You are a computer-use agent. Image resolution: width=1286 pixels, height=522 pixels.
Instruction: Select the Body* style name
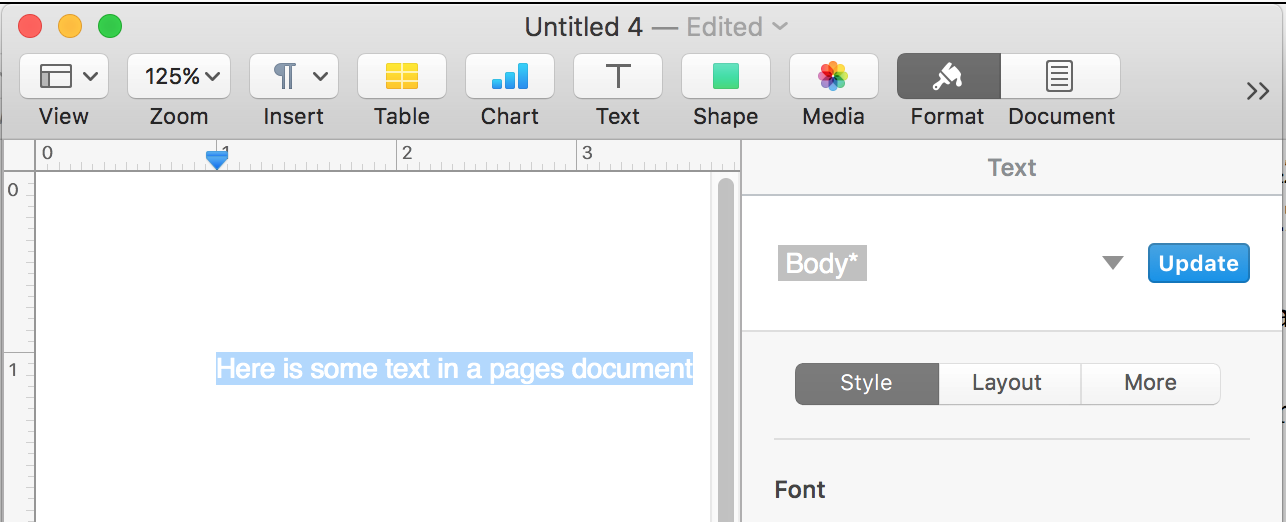tap(822, 264)
